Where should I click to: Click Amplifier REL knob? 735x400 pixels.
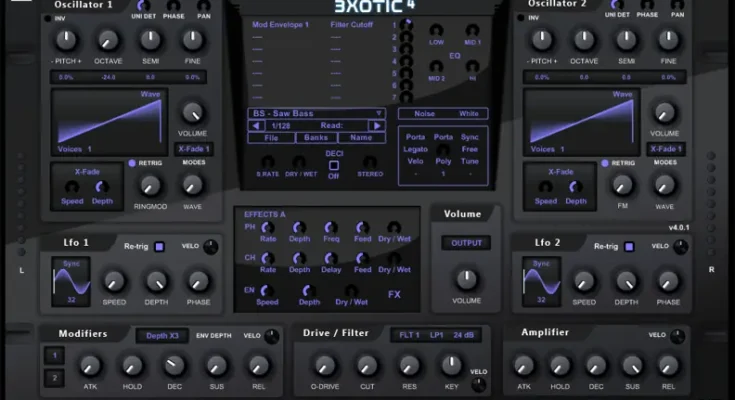[x=668, y=366]
